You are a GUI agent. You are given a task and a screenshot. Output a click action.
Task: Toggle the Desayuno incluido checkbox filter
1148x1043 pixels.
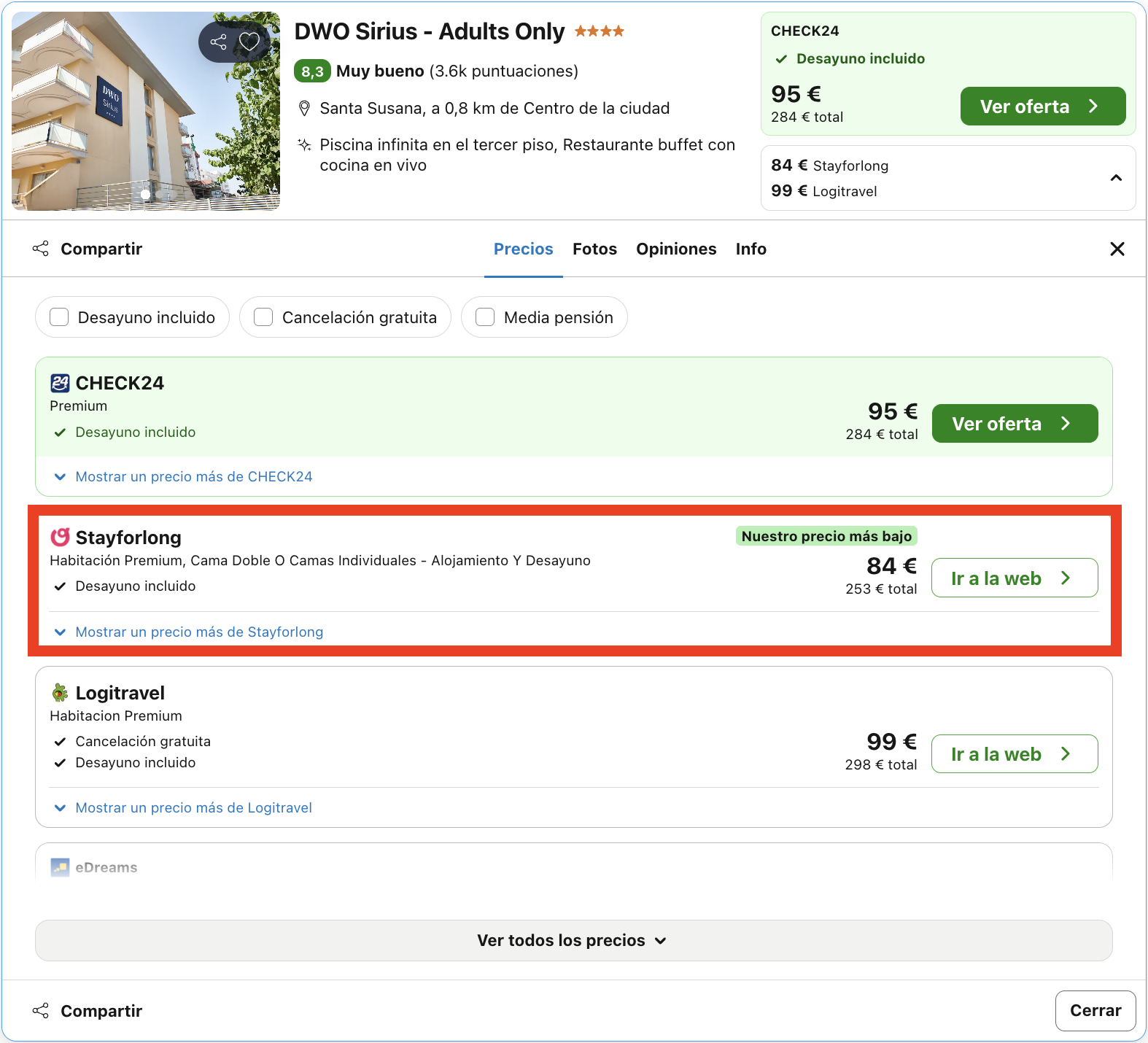[59, 317]
